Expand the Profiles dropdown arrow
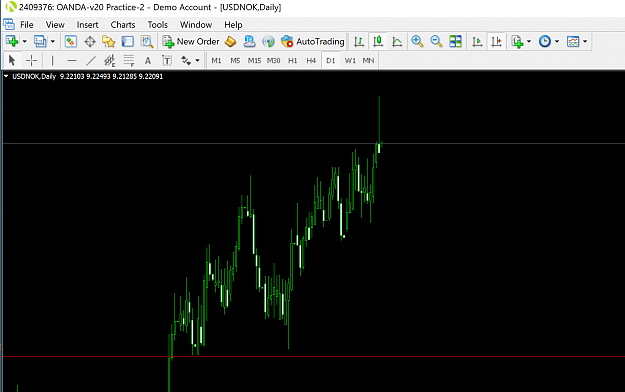 pos(52,41)
